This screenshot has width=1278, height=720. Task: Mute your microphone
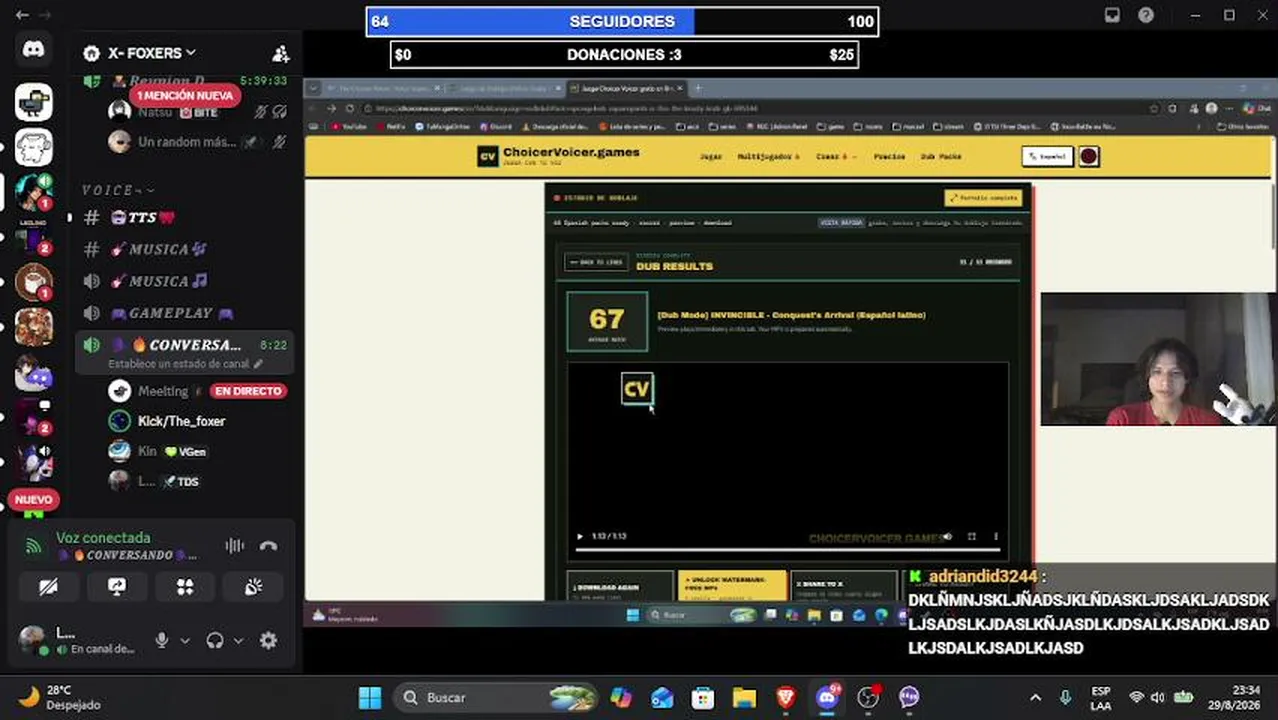(x=161, y=640)
